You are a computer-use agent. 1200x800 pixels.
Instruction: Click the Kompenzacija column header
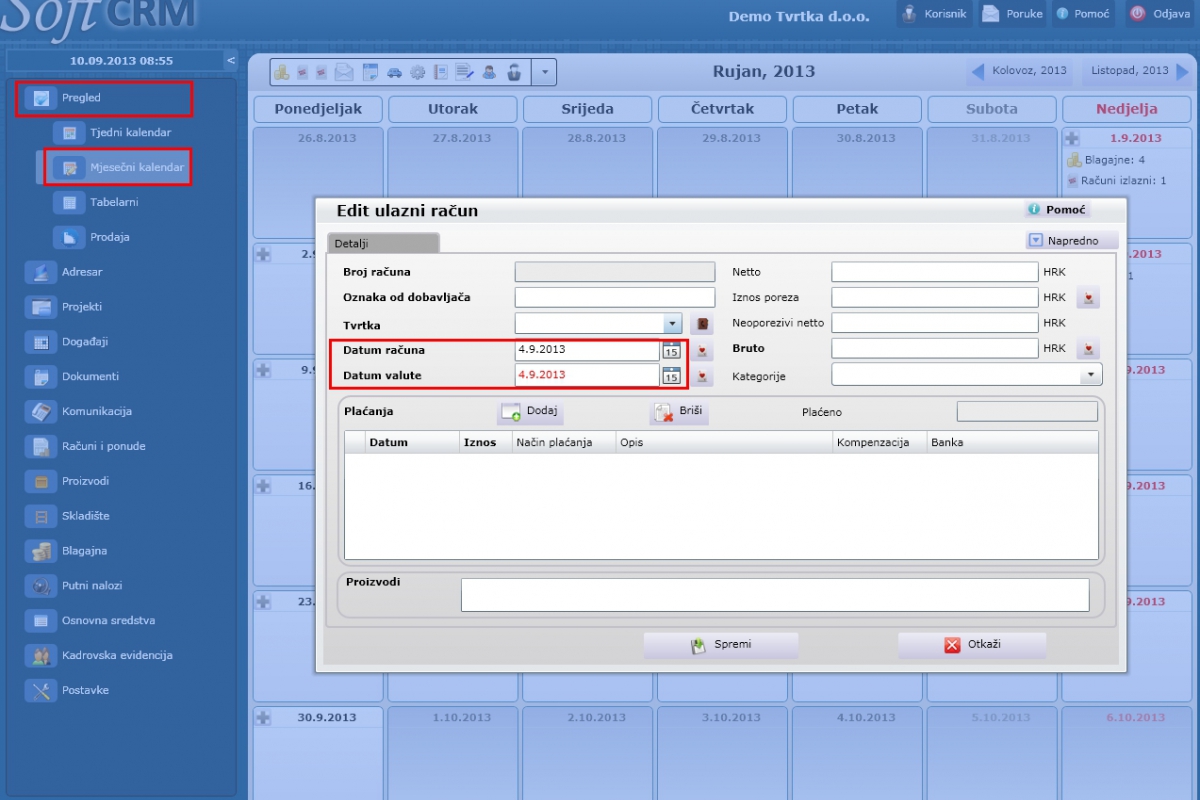click(879, 442)
